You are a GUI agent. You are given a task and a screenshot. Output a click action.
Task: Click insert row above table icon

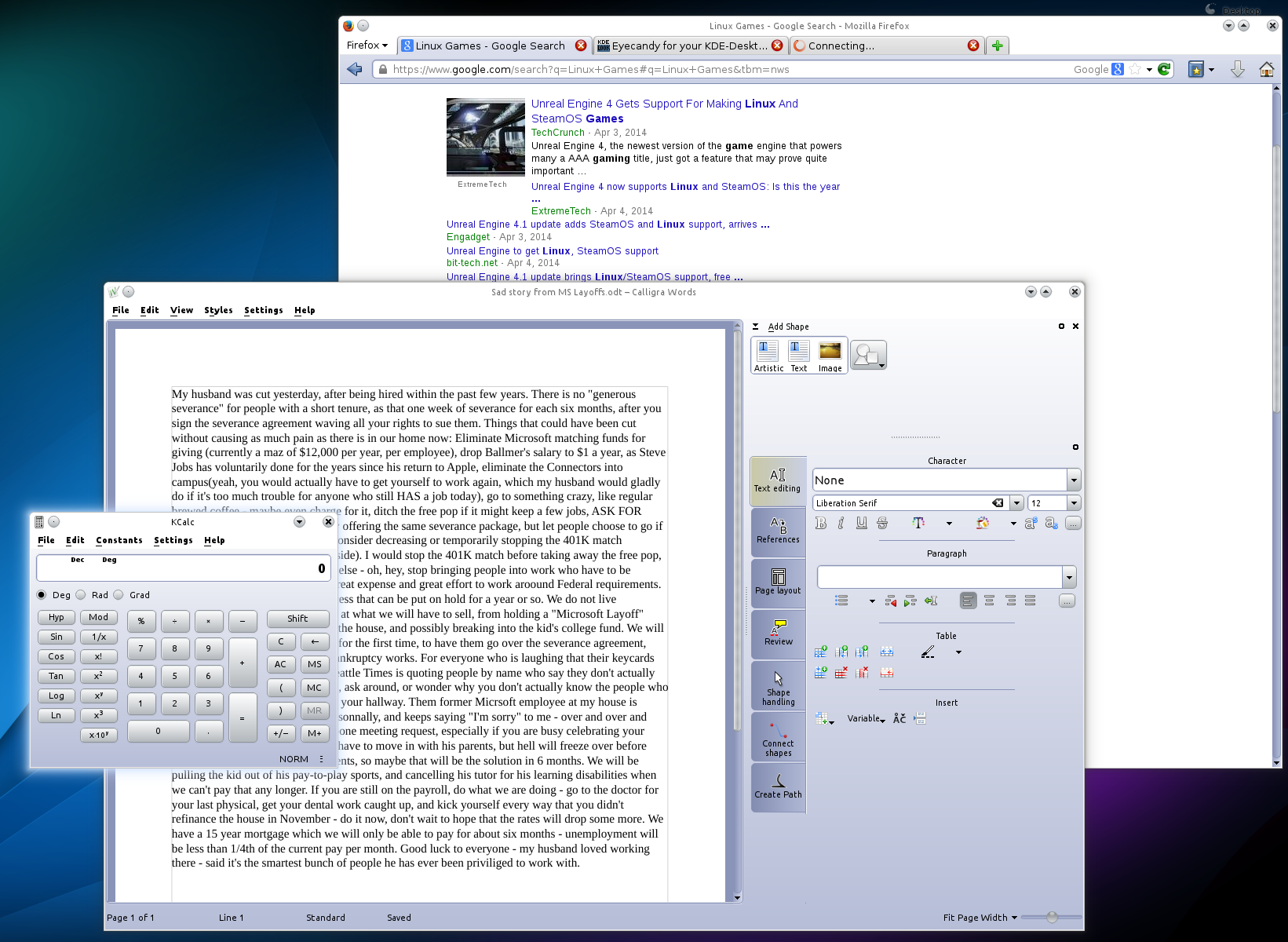click(821, 652)
